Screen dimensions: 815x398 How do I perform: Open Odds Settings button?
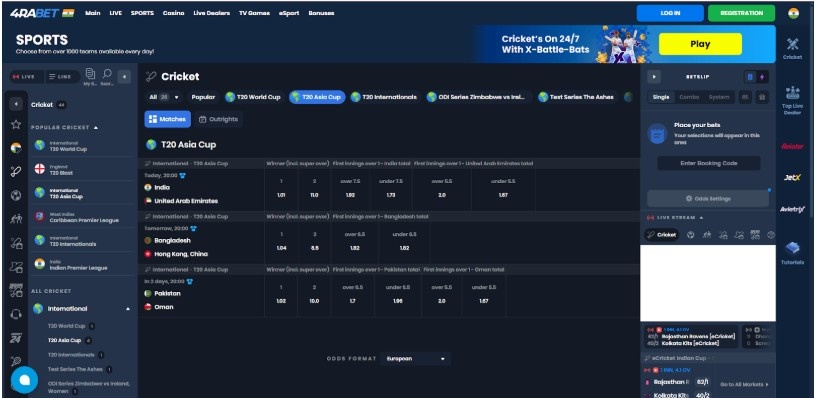pos(708,198)
